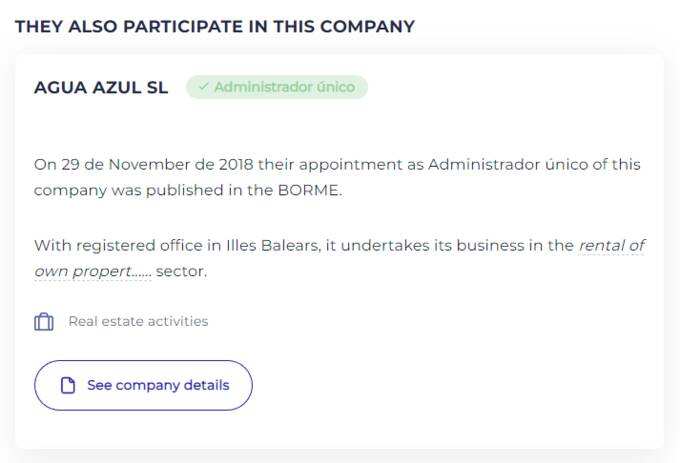Click the word "COMPANY" in the heading
680x463 pixels.
coord(369,27)
